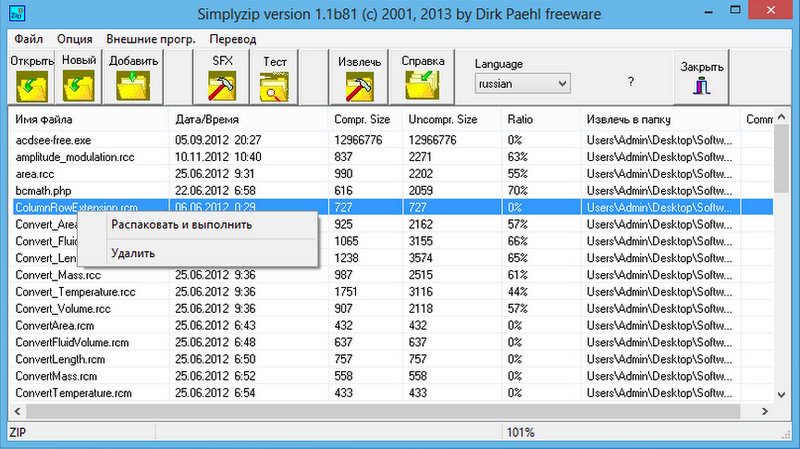Click the 101% status bar value
Image resolution: width=800 pixels, height=449 pixels.
pyautogui.click(x=520, y=433)
